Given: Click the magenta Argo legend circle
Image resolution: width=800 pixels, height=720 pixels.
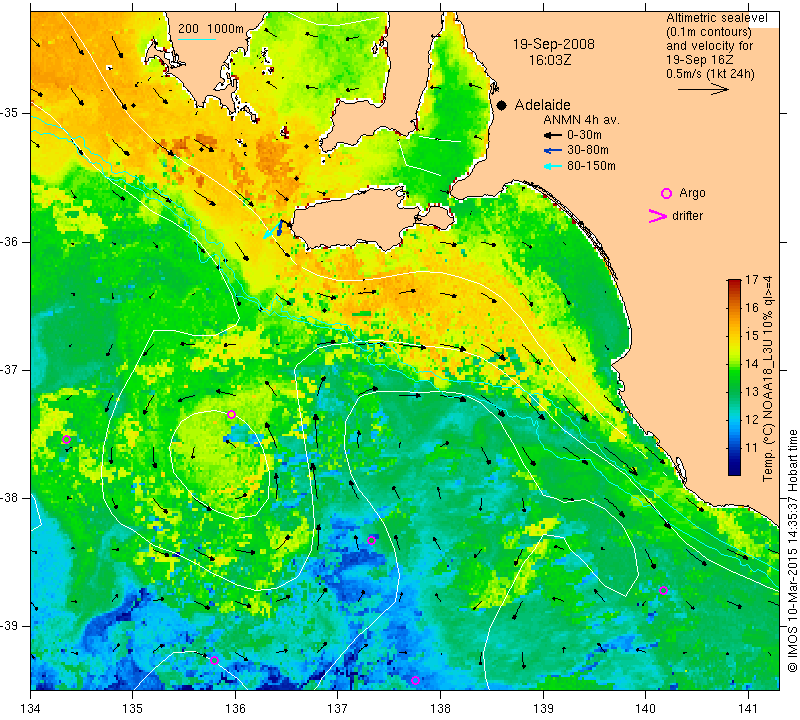Looking at the screenshot, I should coord(666,193).
